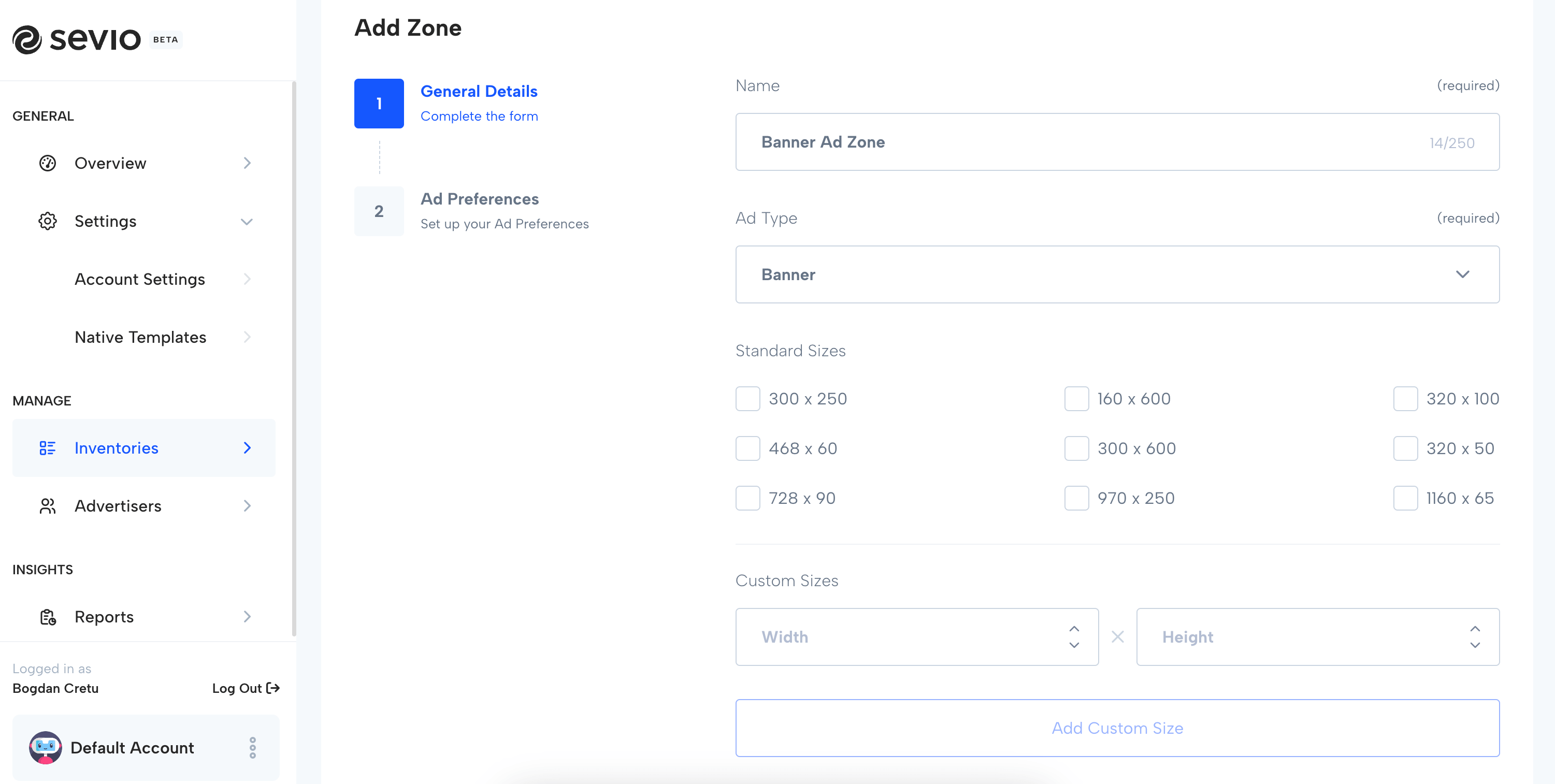This screenshot has width=1555, height=784.
Task: Select the Overview dashboard icon
Action: click(47, 163)
